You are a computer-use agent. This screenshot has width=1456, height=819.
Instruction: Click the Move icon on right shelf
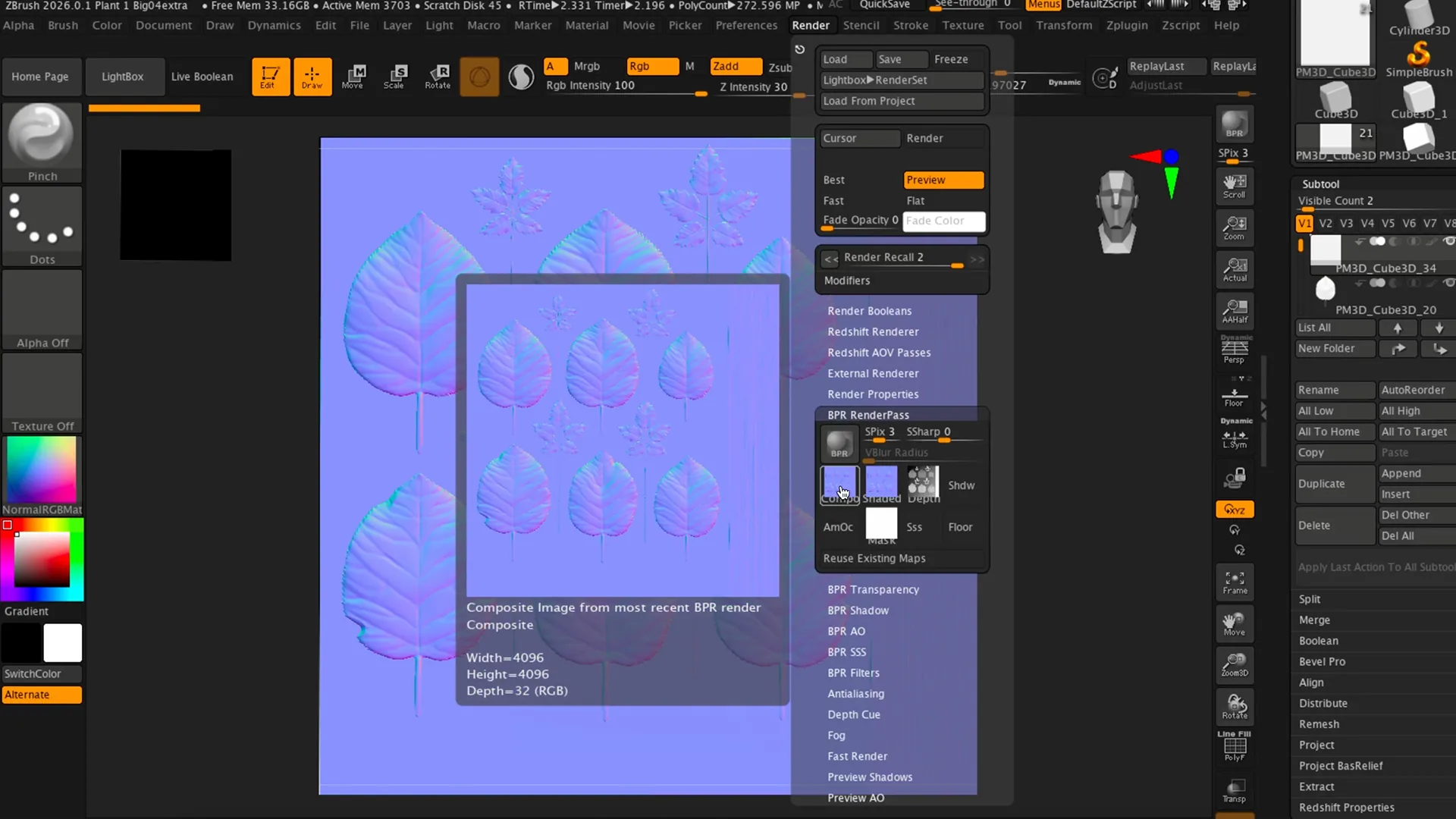[x=1235, y=624]
